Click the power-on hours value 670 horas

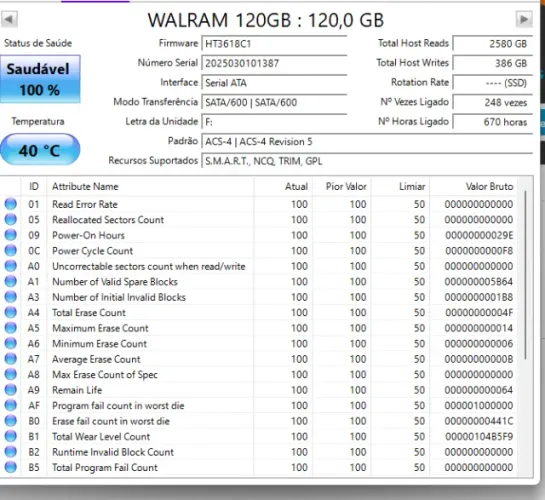[x=493, y=122]
